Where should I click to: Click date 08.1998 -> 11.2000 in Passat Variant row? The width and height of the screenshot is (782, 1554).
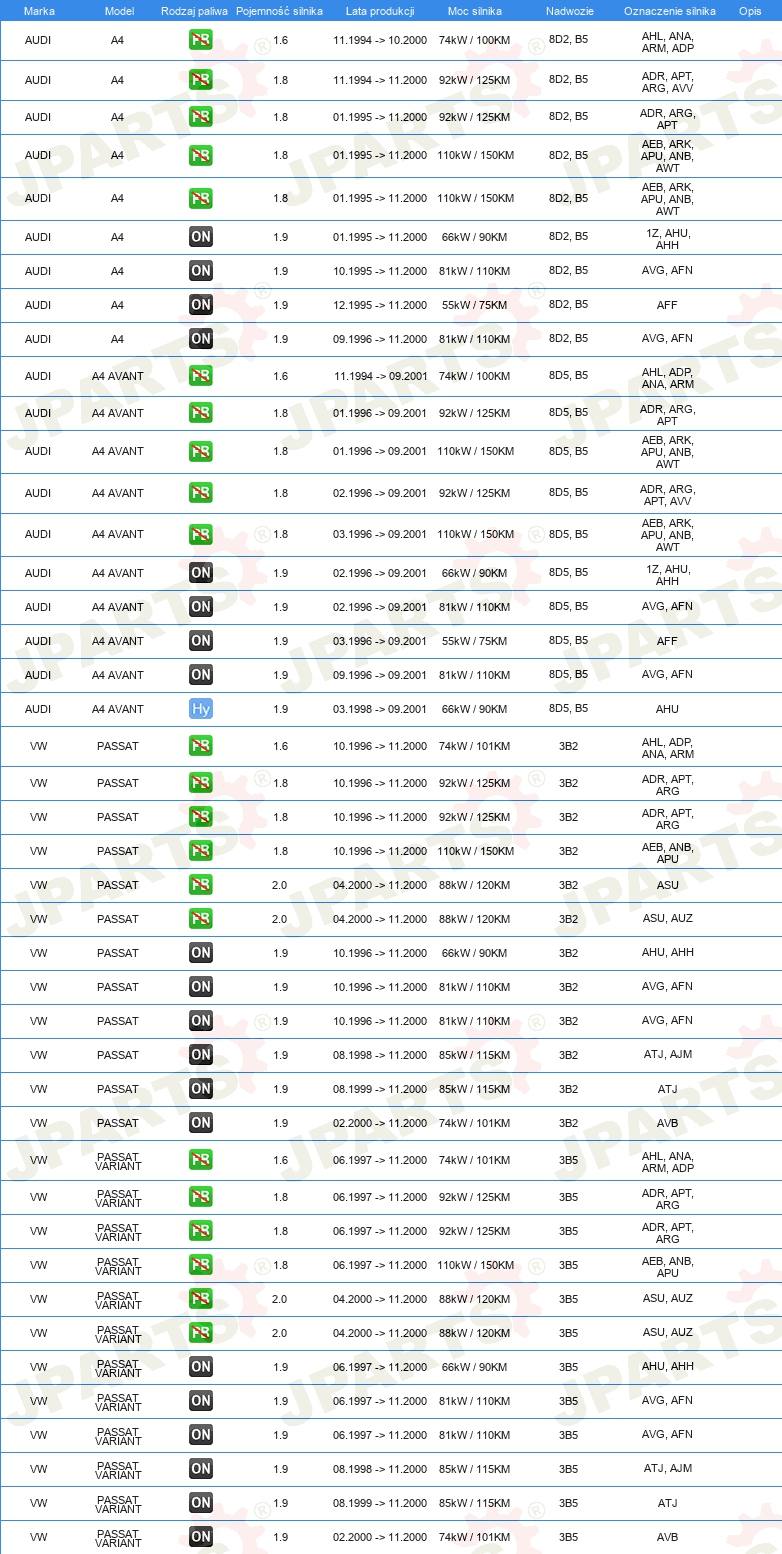click(380, 1469)
